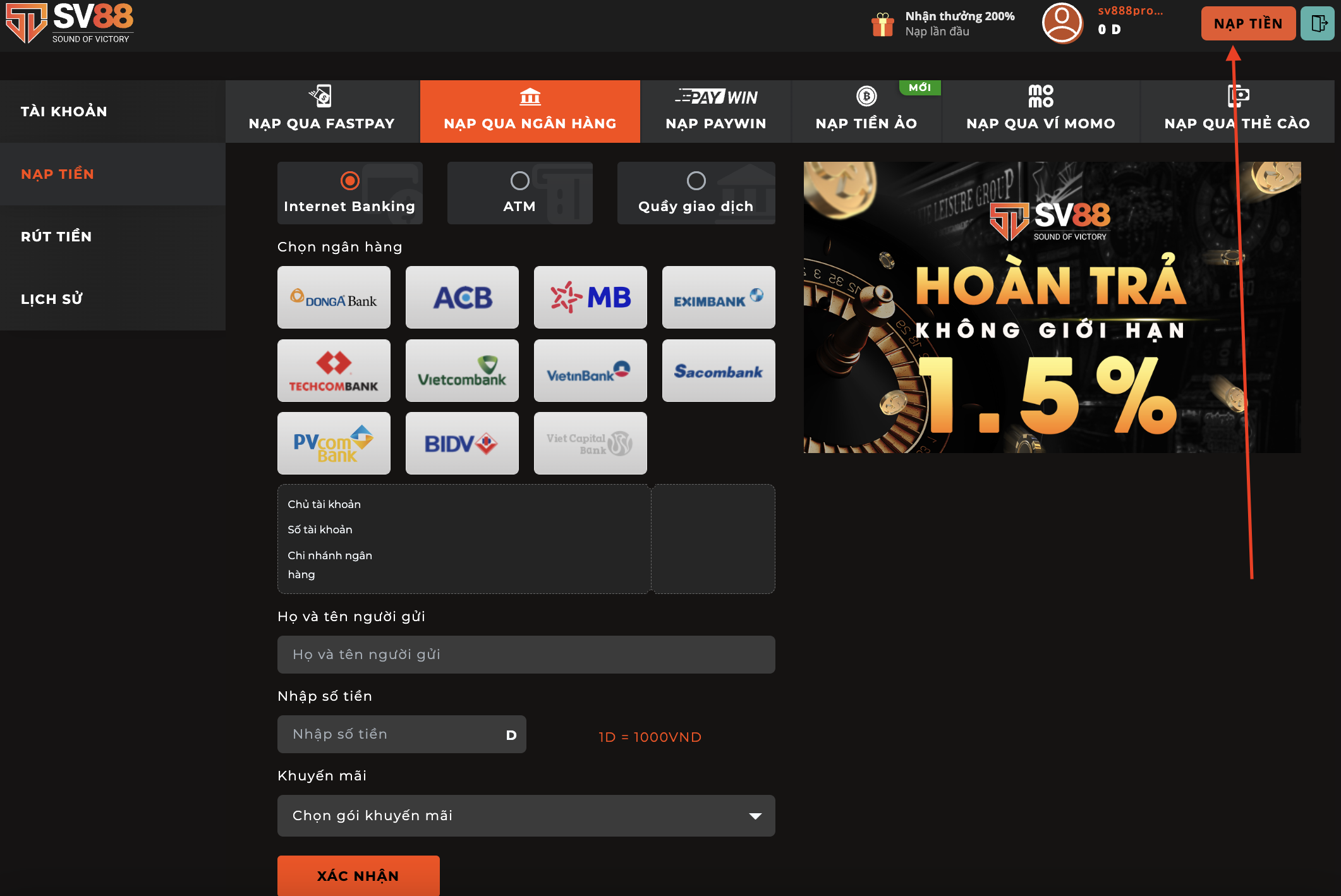This screenshot has width=1341, height=896.
Task: Switch to Nạp qua thẻ cào tab
Action: pyautogui.click(x=1237, y=111)
